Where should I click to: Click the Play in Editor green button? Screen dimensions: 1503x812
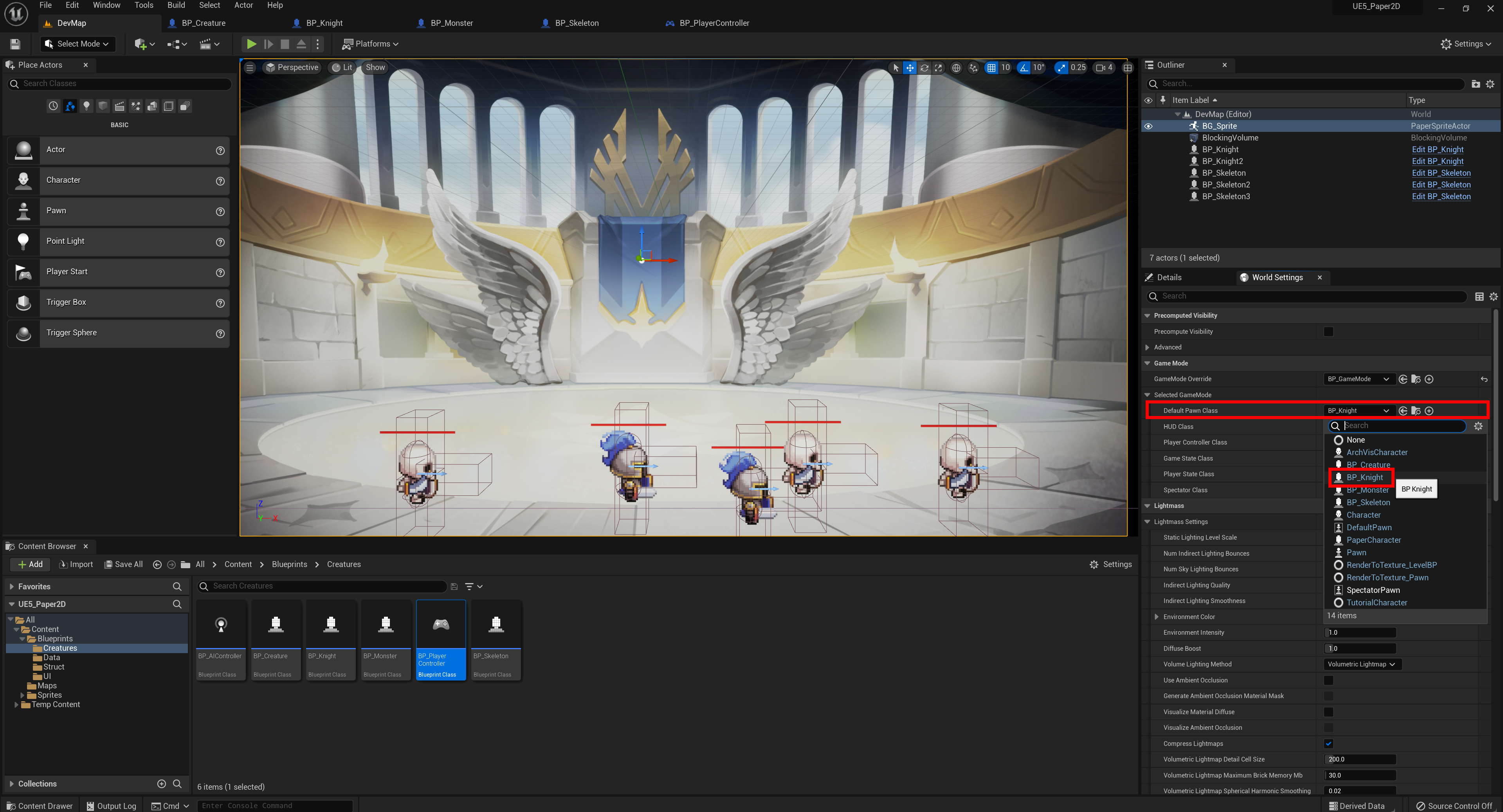(251, 44)
